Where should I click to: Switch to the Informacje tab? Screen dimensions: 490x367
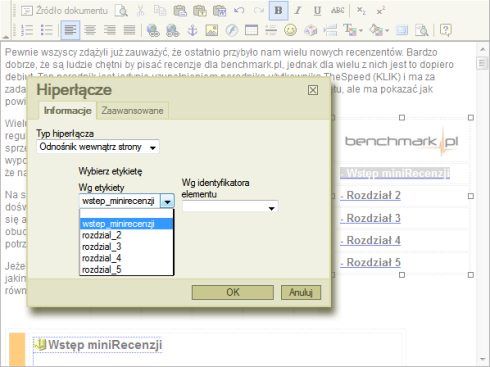[x=68, y=110]
